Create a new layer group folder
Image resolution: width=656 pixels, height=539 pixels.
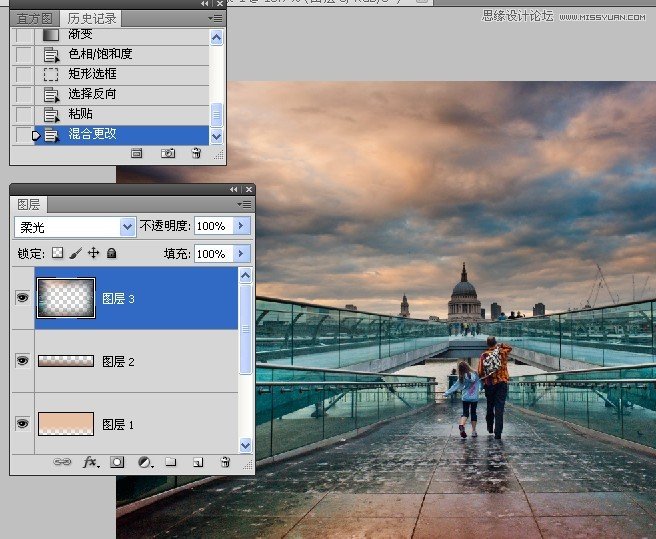coord(171,463)
